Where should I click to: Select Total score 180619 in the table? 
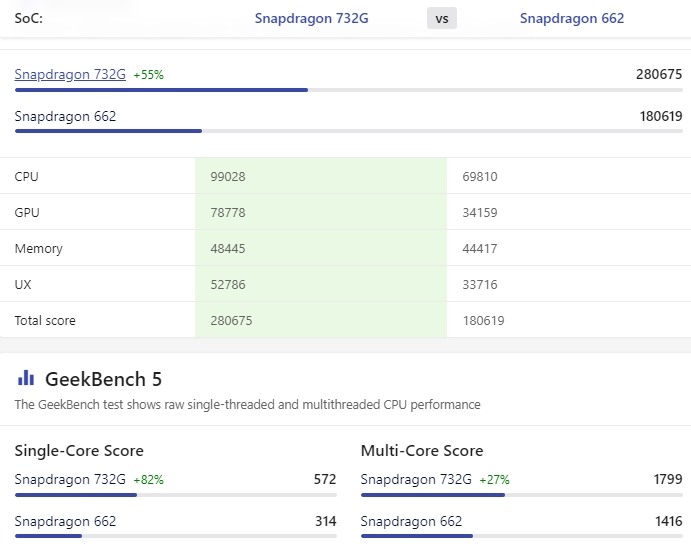tap(483, 320)
